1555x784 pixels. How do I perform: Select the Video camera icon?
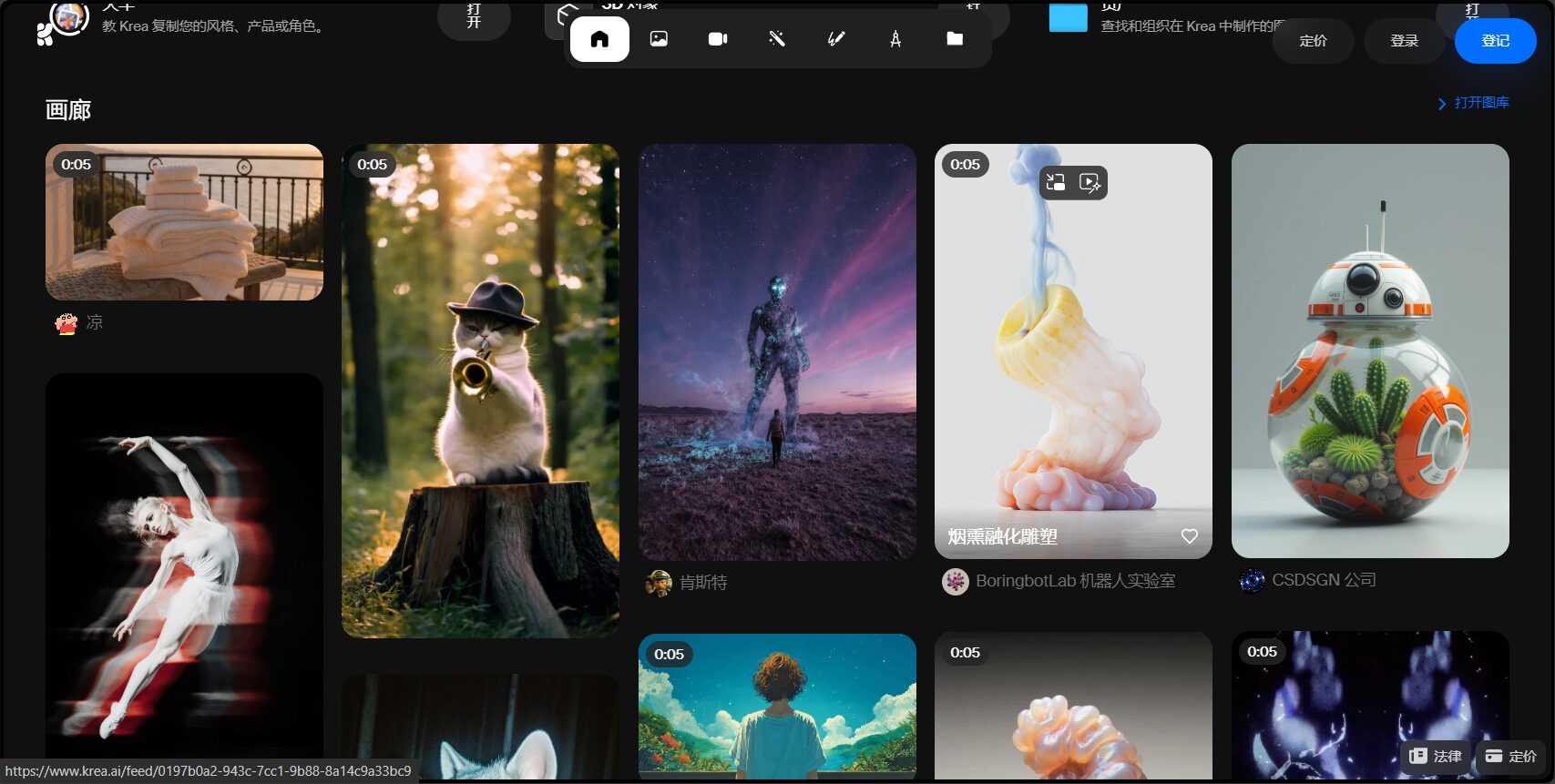(718, 39)
